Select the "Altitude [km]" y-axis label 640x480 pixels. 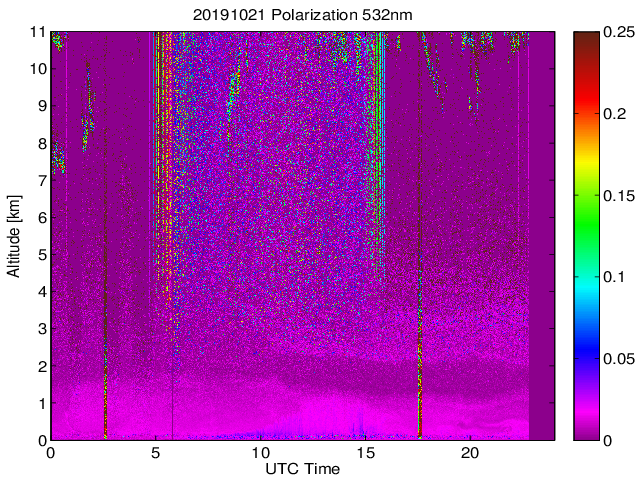point(14,236)
